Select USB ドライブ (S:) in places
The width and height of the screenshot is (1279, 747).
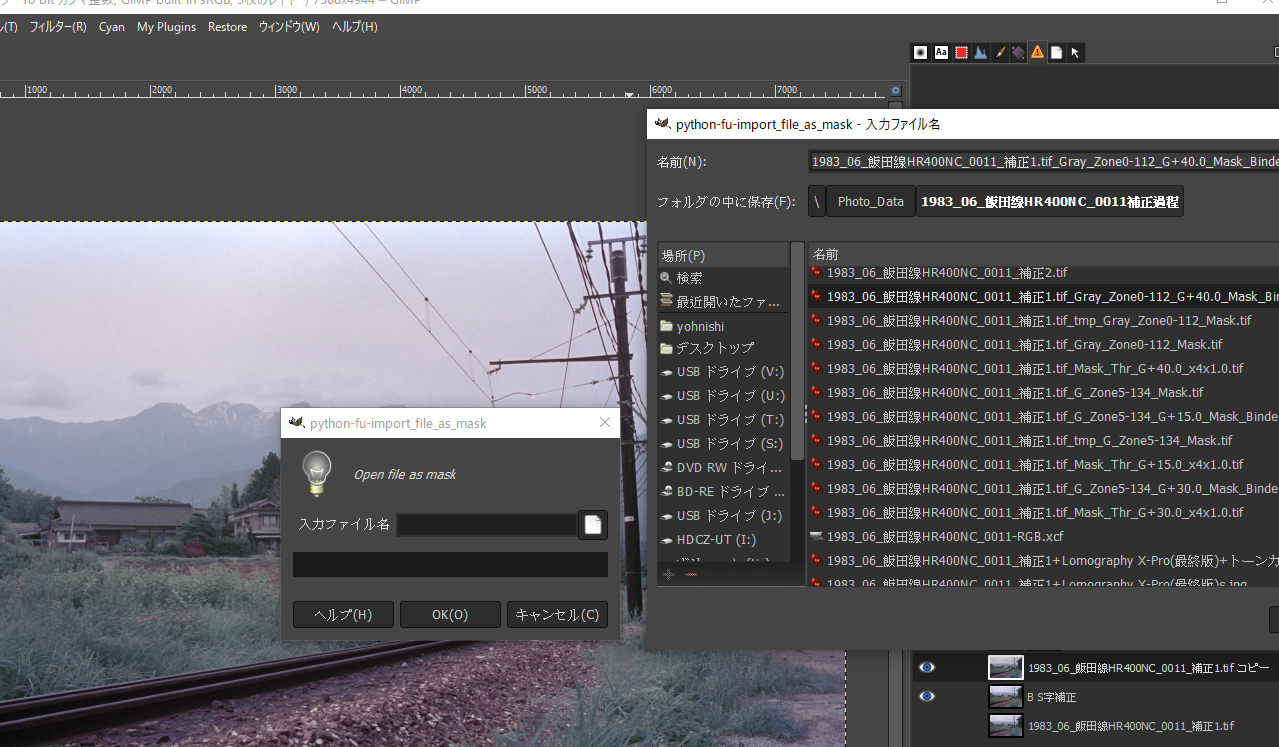coord(724,444)
